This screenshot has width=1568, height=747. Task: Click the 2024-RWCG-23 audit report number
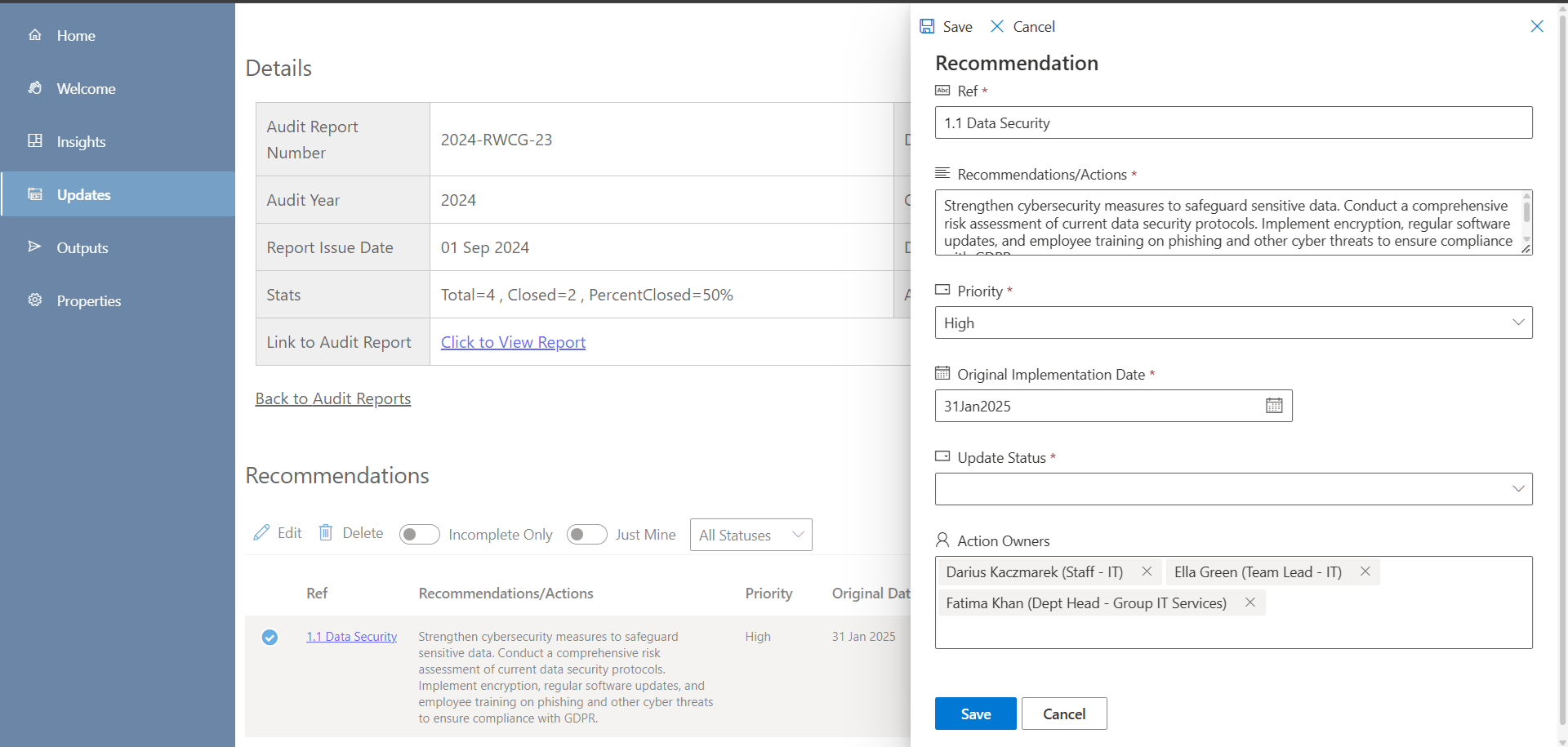tap(497, 140)
